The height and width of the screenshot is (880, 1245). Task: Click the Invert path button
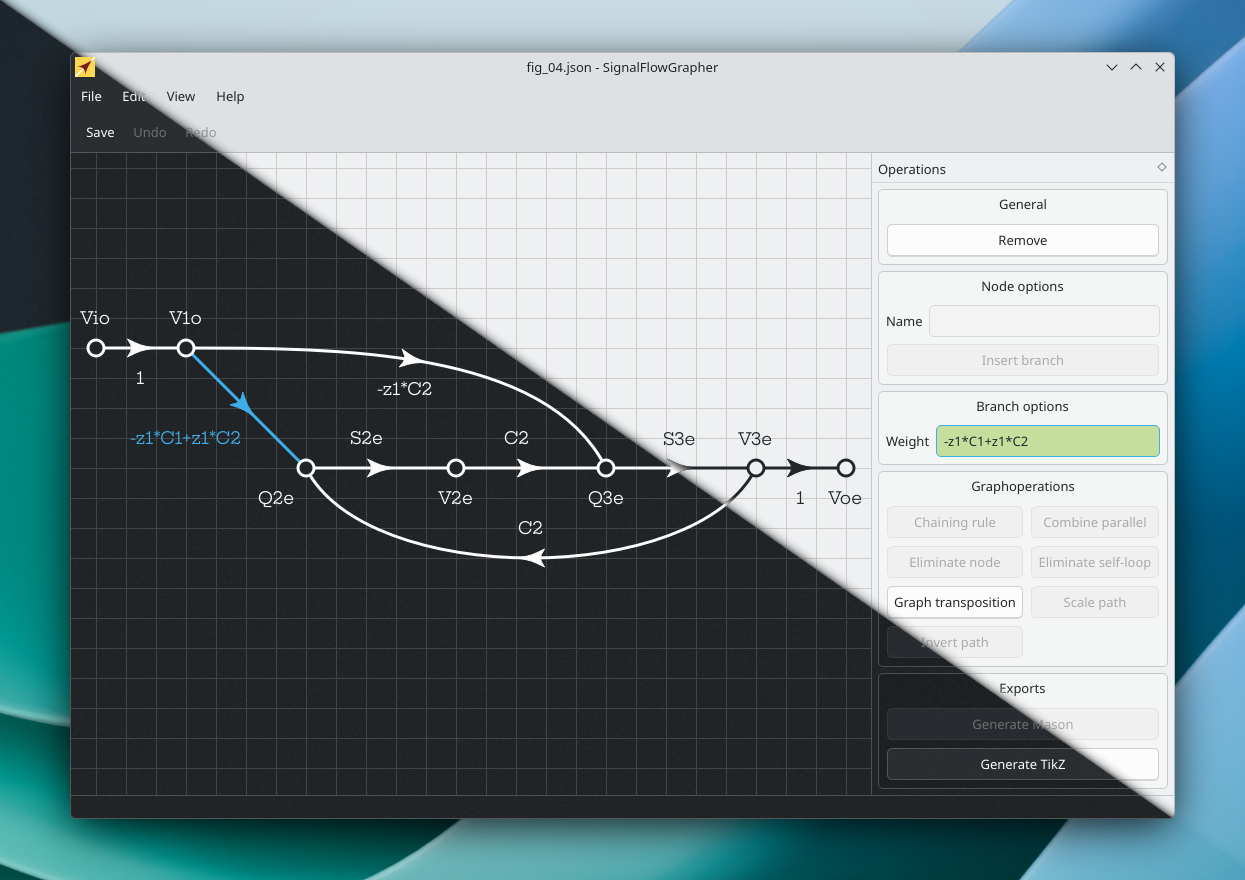pyautogui.click(x=955, y=642)
